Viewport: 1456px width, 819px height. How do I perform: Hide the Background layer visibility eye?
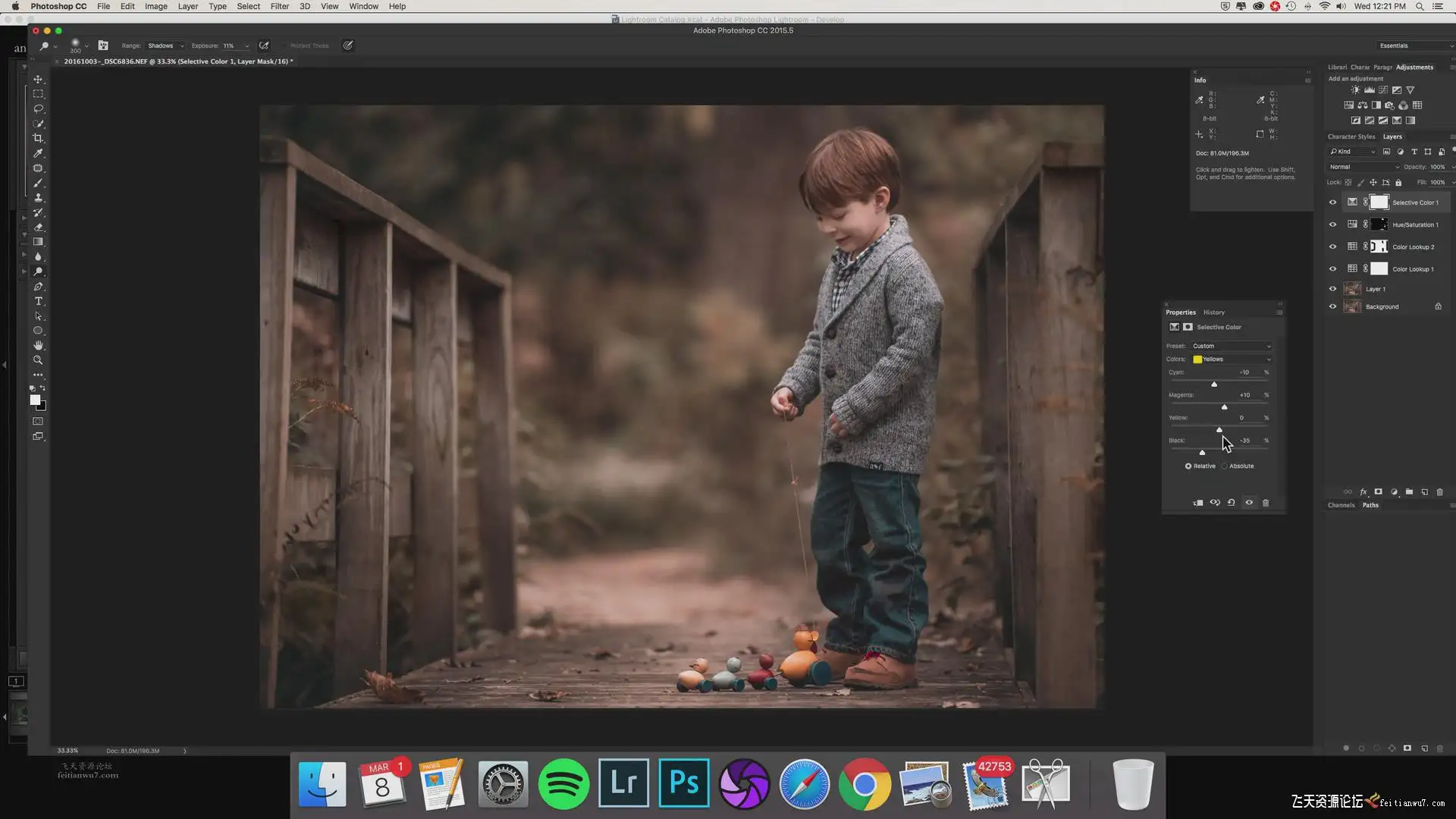(x=1332, y=306)
